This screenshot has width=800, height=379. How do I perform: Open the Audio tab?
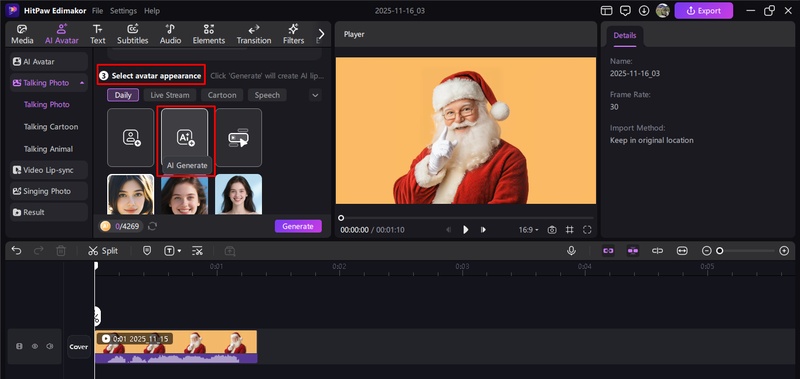click(x=170, y=34)
